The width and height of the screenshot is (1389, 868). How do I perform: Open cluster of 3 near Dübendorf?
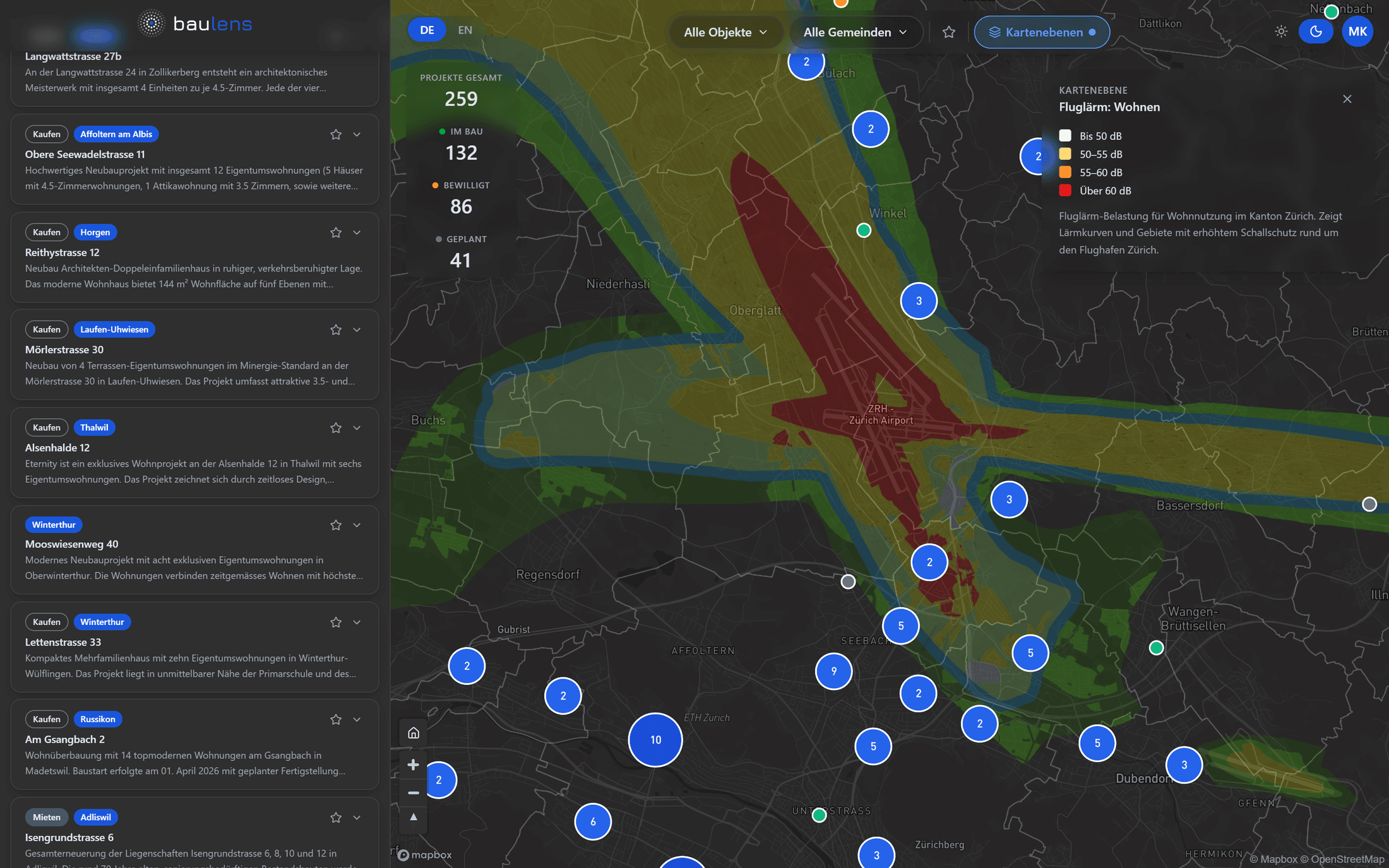(x=1184, y=764)
